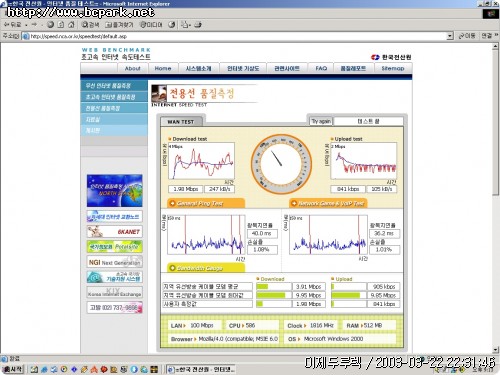Open the Mail toolbar icon
This screenshot has height=375, width=500.
coord(185,25)
